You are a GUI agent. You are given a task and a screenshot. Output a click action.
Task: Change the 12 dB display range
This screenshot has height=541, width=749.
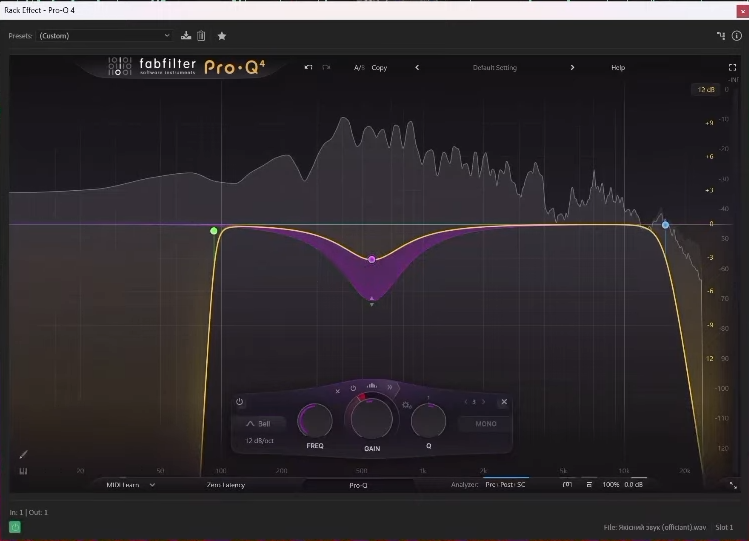click(x=705, y=89)
